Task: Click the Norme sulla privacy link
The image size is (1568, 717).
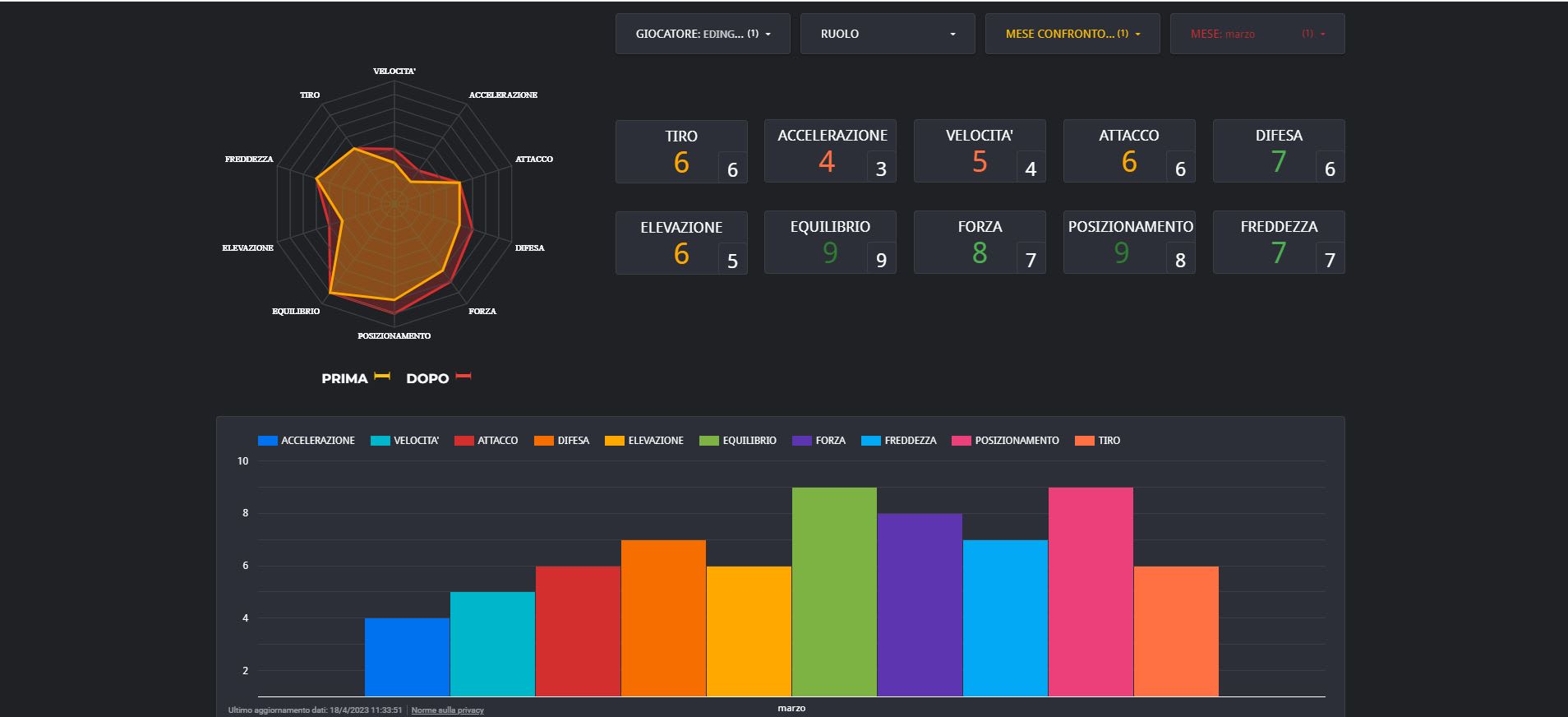Action: [x=447, y=710]
